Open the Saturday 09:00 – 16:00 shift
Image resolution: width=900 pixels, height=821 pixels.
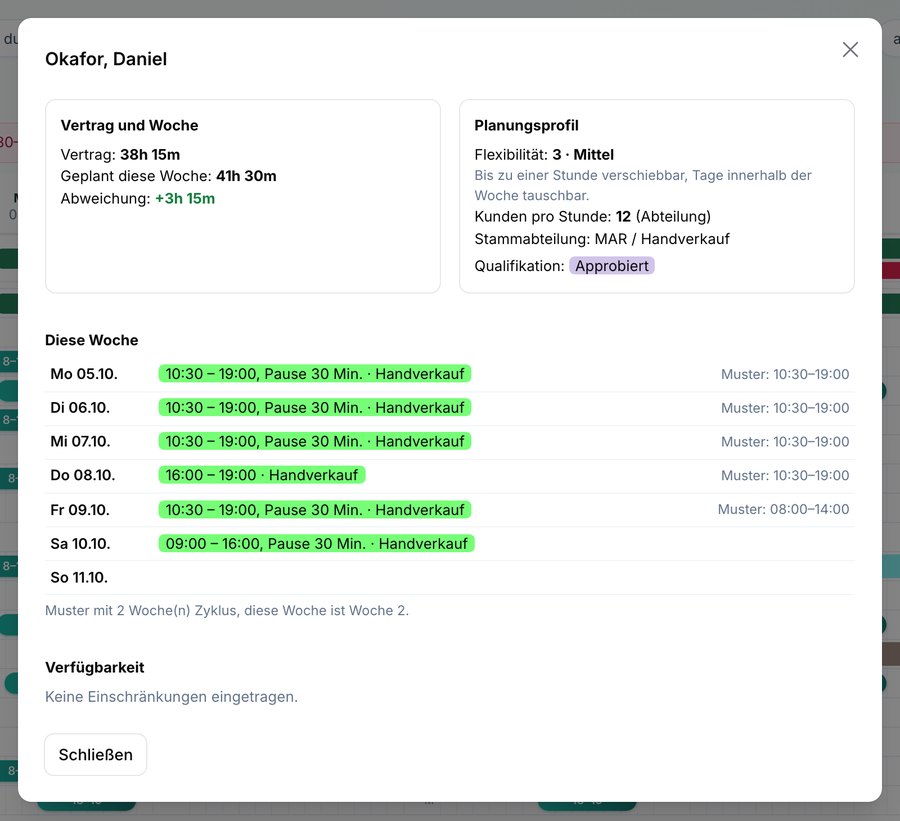tap(316, 544)
